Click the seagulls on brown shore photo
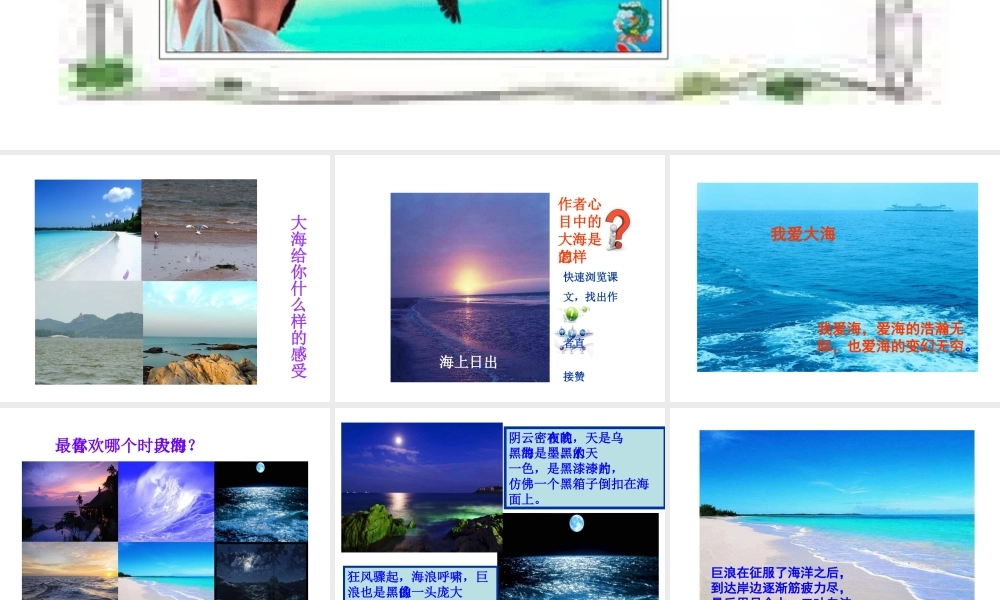 click(199, 230)
